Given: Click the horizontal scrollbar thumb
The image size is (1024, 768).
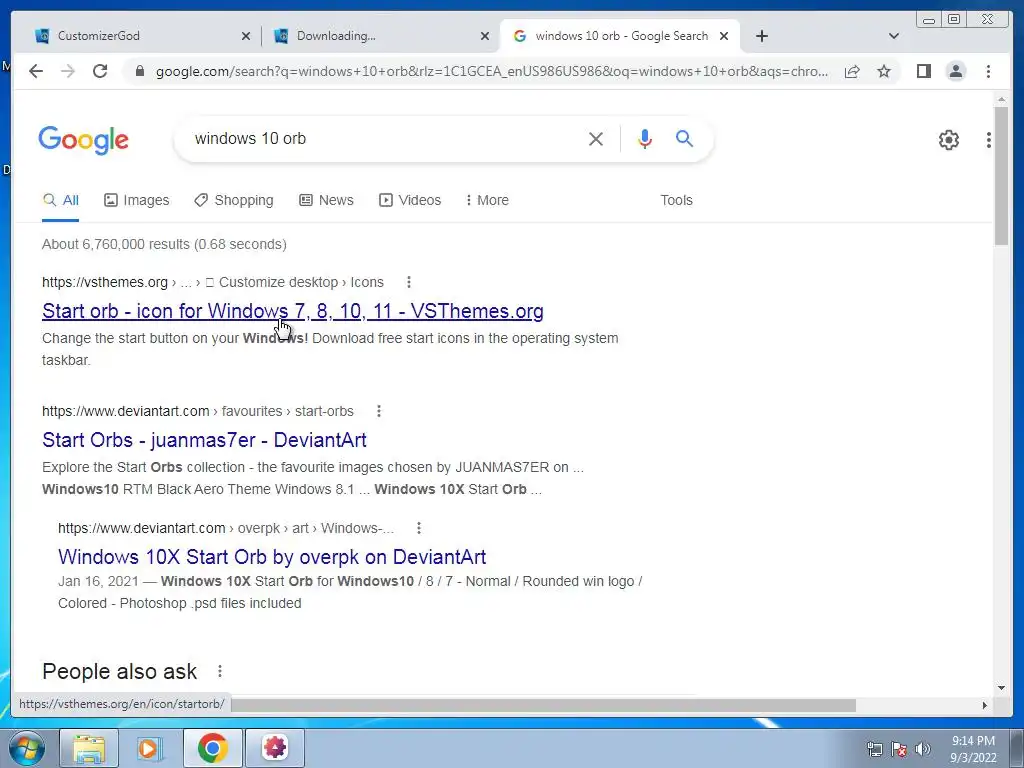Looking at the screenshot, I should (x=543, y=705).
